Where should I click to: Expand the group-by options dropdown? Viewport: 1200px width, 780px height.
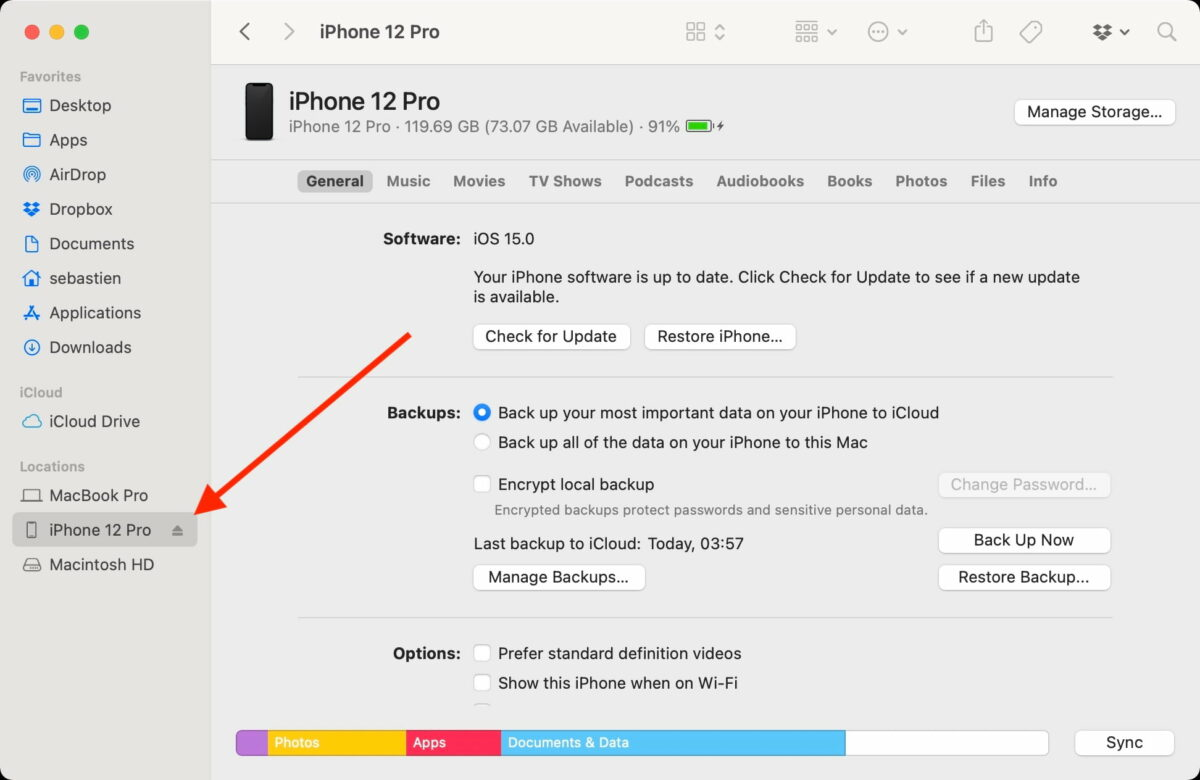pyautogui.click(x=816, y=32)
